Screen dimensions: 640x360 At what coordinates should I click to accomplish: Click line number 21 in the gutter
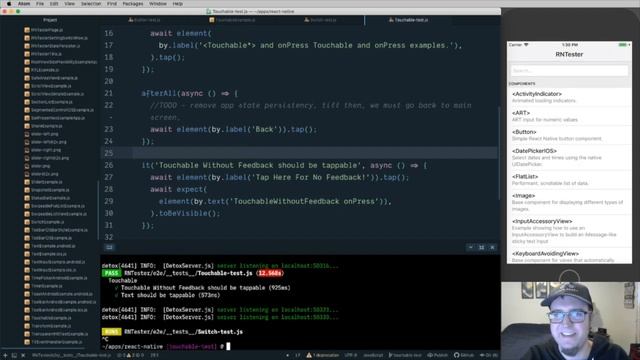(109, 93)
